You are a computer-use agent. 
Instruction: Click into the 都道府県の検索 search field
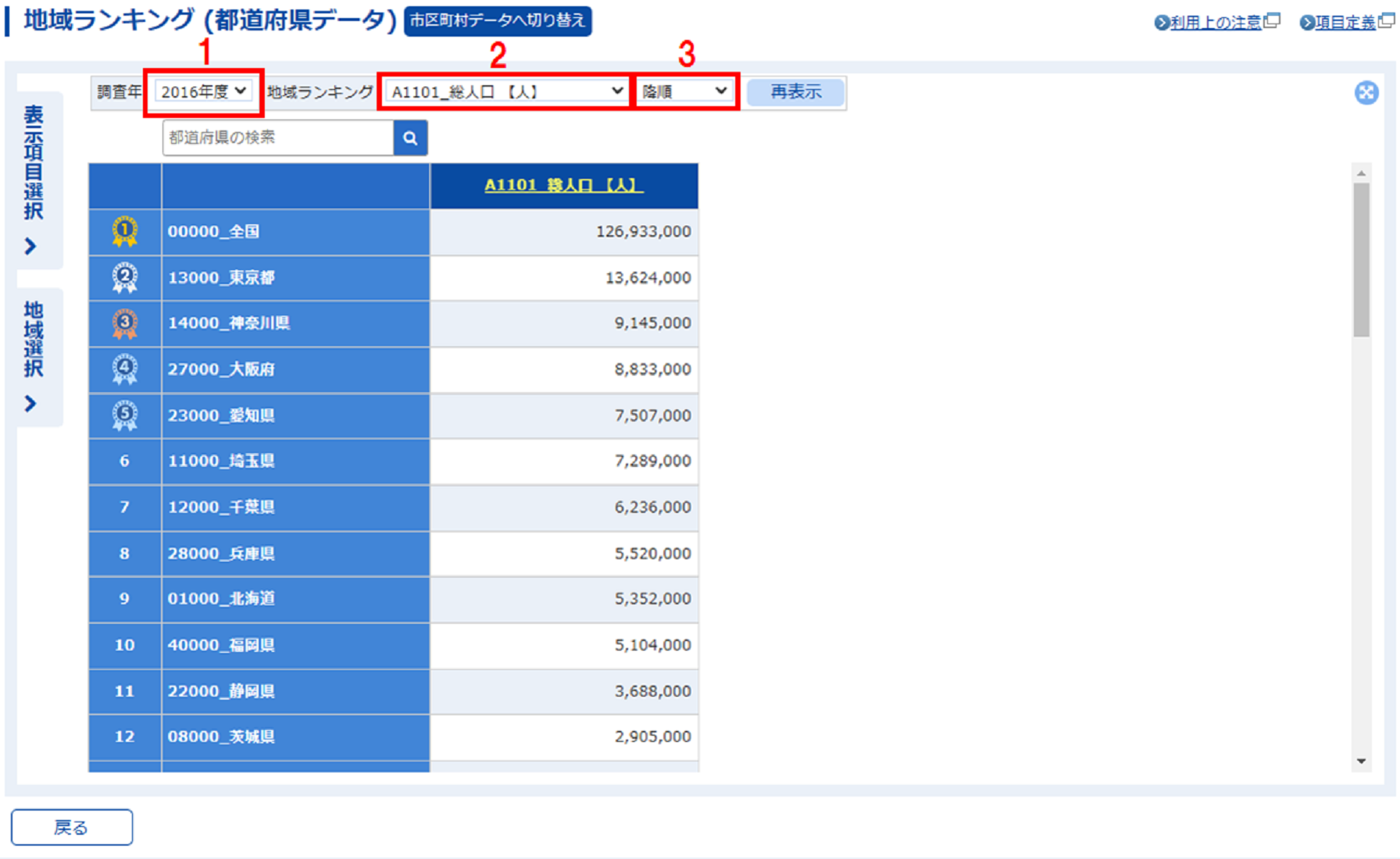tap(278, 138)
